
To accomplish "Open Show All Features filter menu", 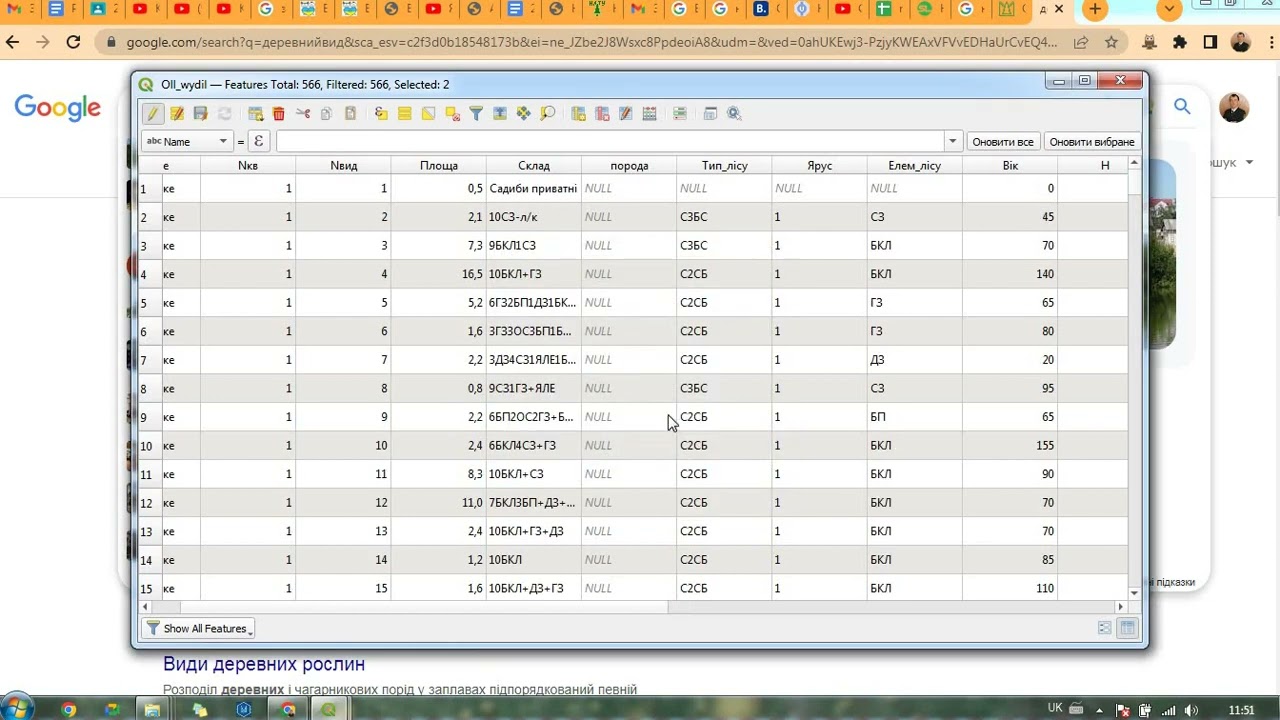I will click(x=198, y=628).
